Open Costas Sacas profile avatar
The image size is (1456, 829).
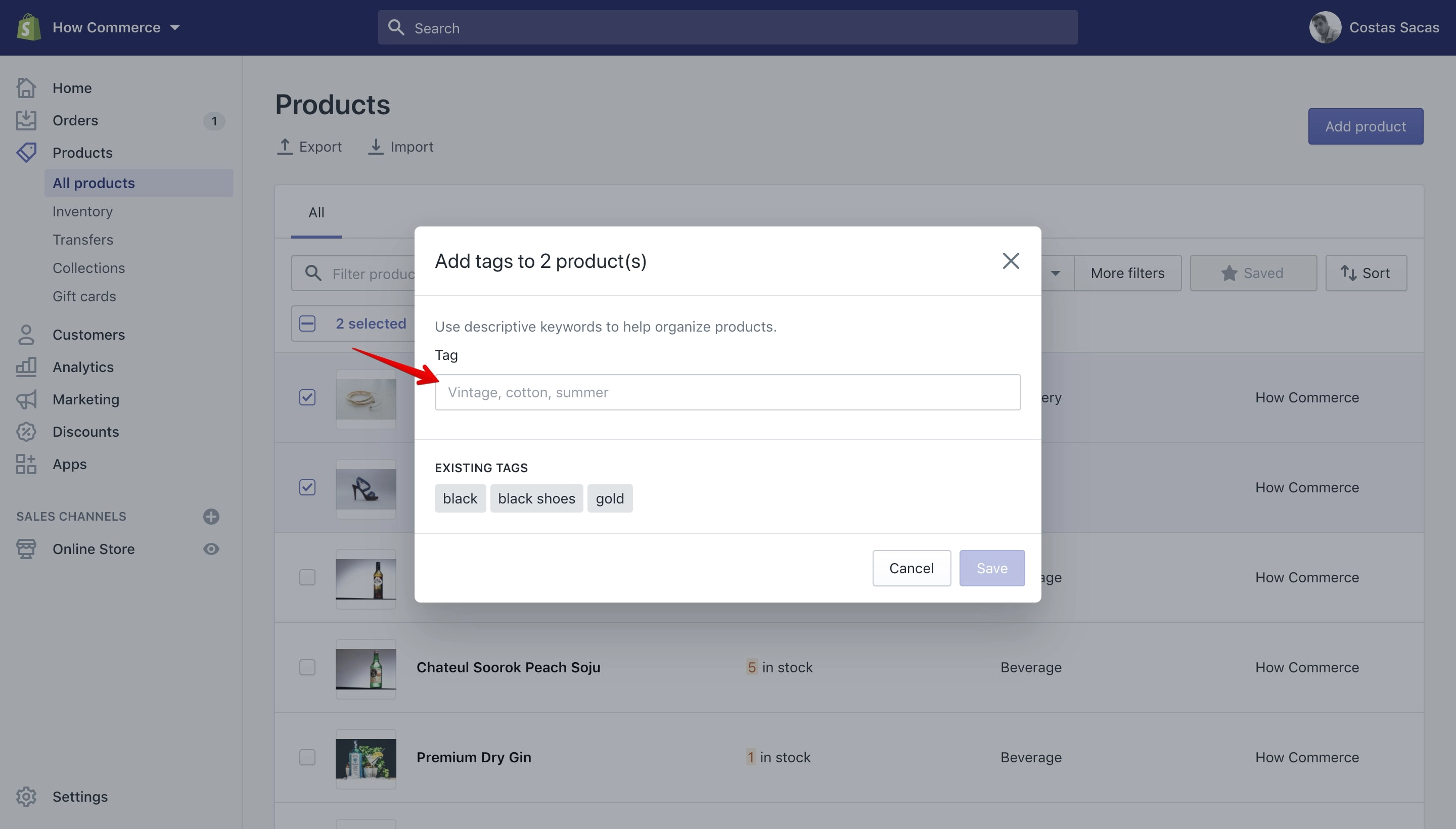tap(1325, 27)
